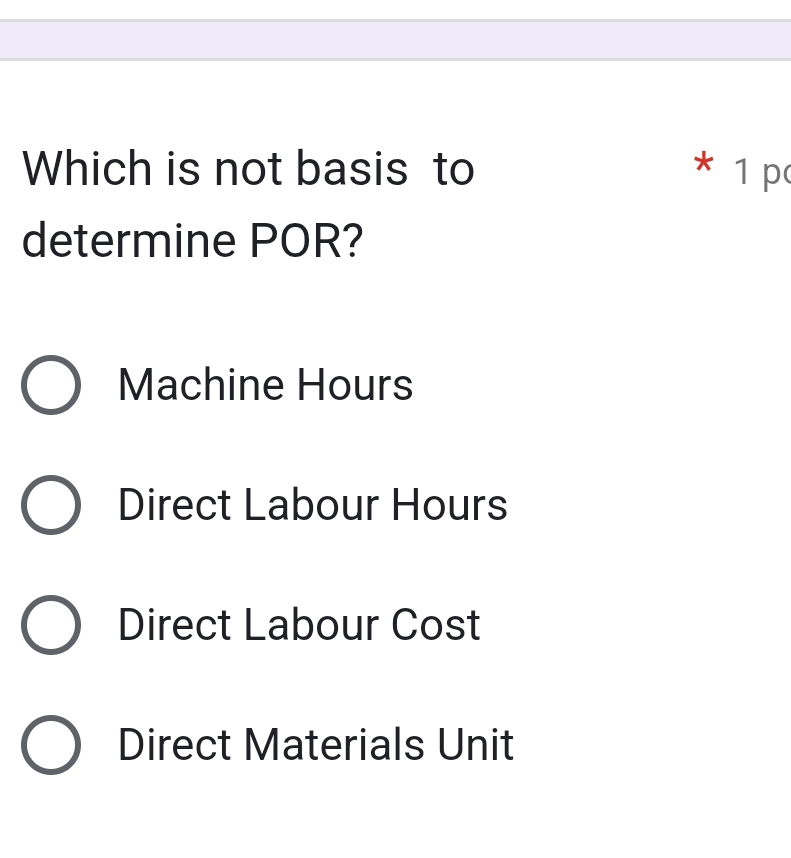Click the lavender header band at top

pyautogui.click(x=395, y=40)
